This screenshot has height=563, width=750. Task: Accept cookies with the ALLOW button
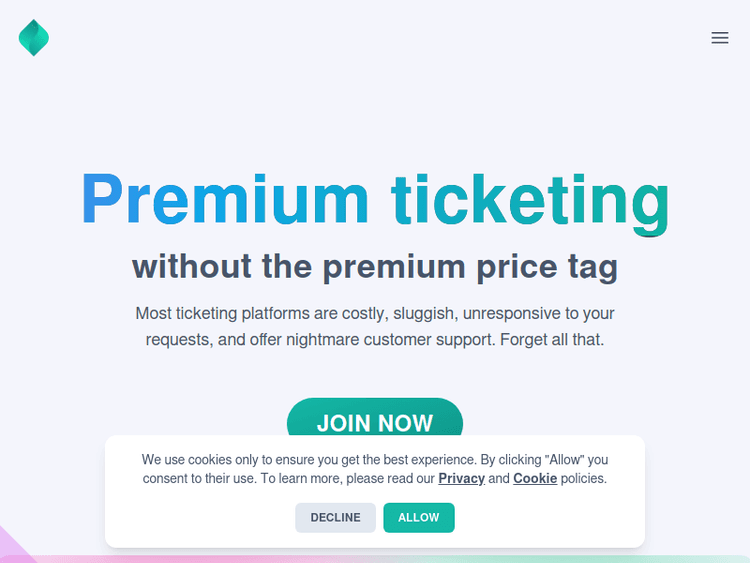(x=419, y=518)
